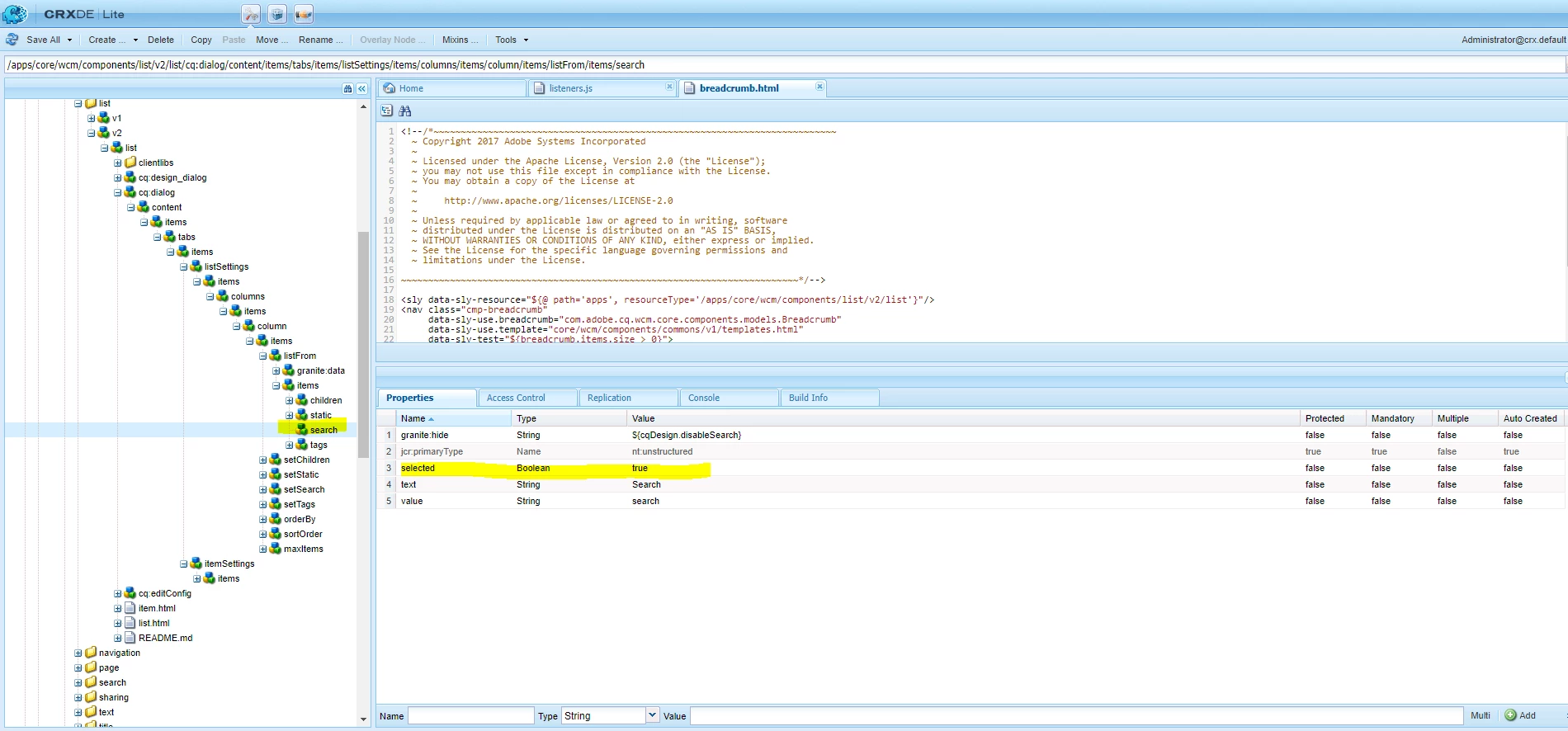Click the Delete button
Screen dimensions: 1568x731
pyautogui.click(x=161, y=40)
